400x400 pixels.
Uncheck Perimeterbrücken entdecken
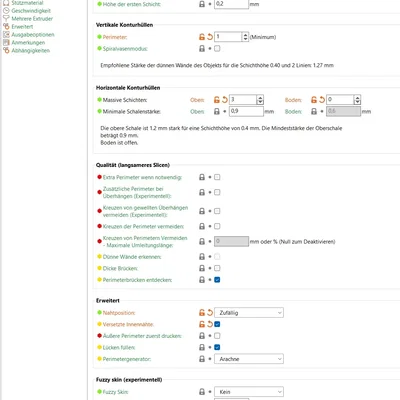(217, 280)
